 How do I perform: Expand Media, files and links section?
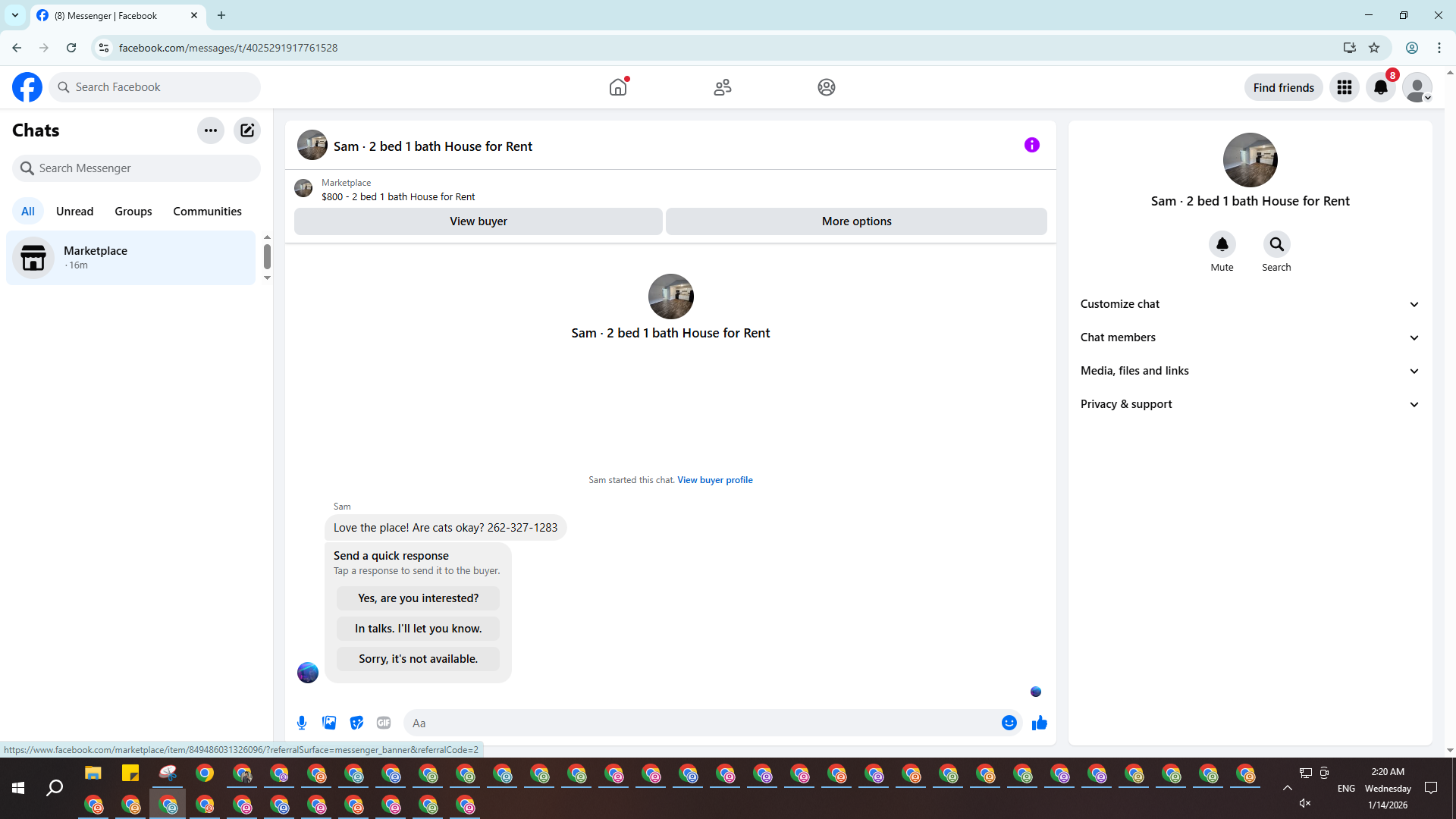pyautogui.click(x=1249, y=371)
